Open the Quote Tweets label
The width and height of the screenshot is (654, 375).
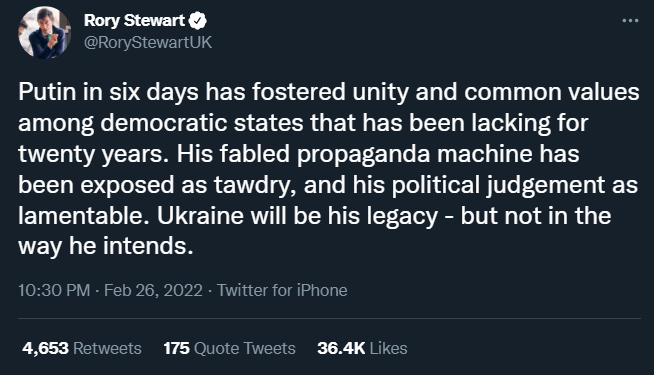pos(245,348)
